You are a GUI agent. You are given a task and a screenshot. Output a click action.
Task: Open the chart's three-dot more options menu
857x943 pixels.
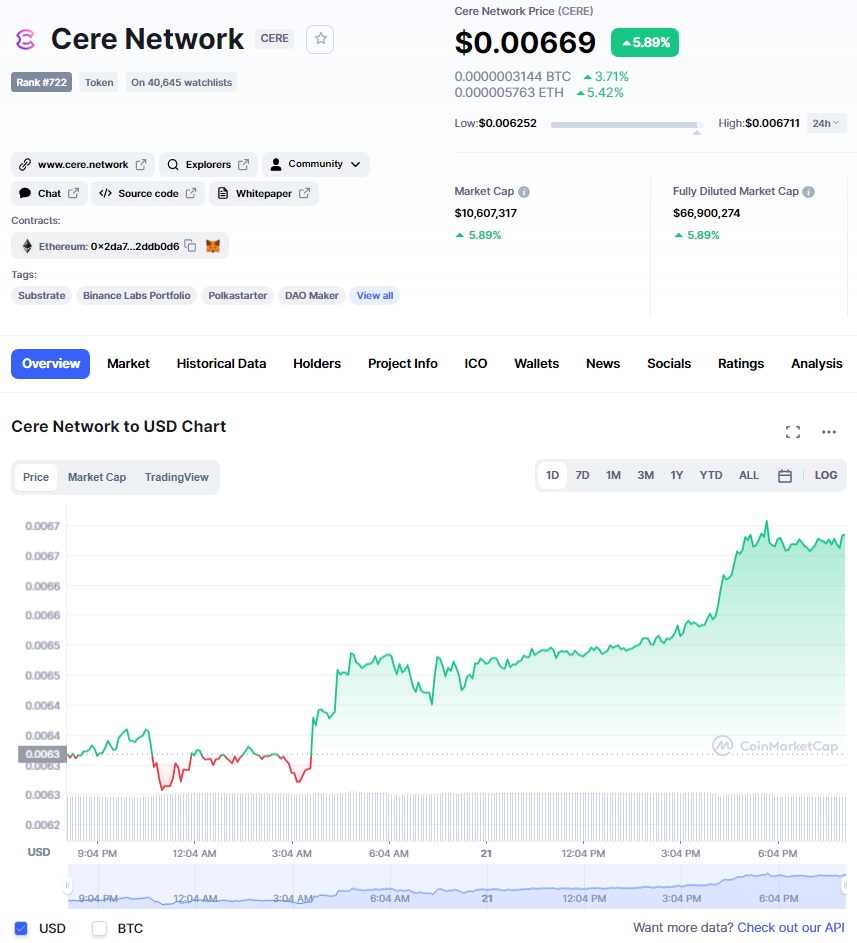[x=829, y=432]
